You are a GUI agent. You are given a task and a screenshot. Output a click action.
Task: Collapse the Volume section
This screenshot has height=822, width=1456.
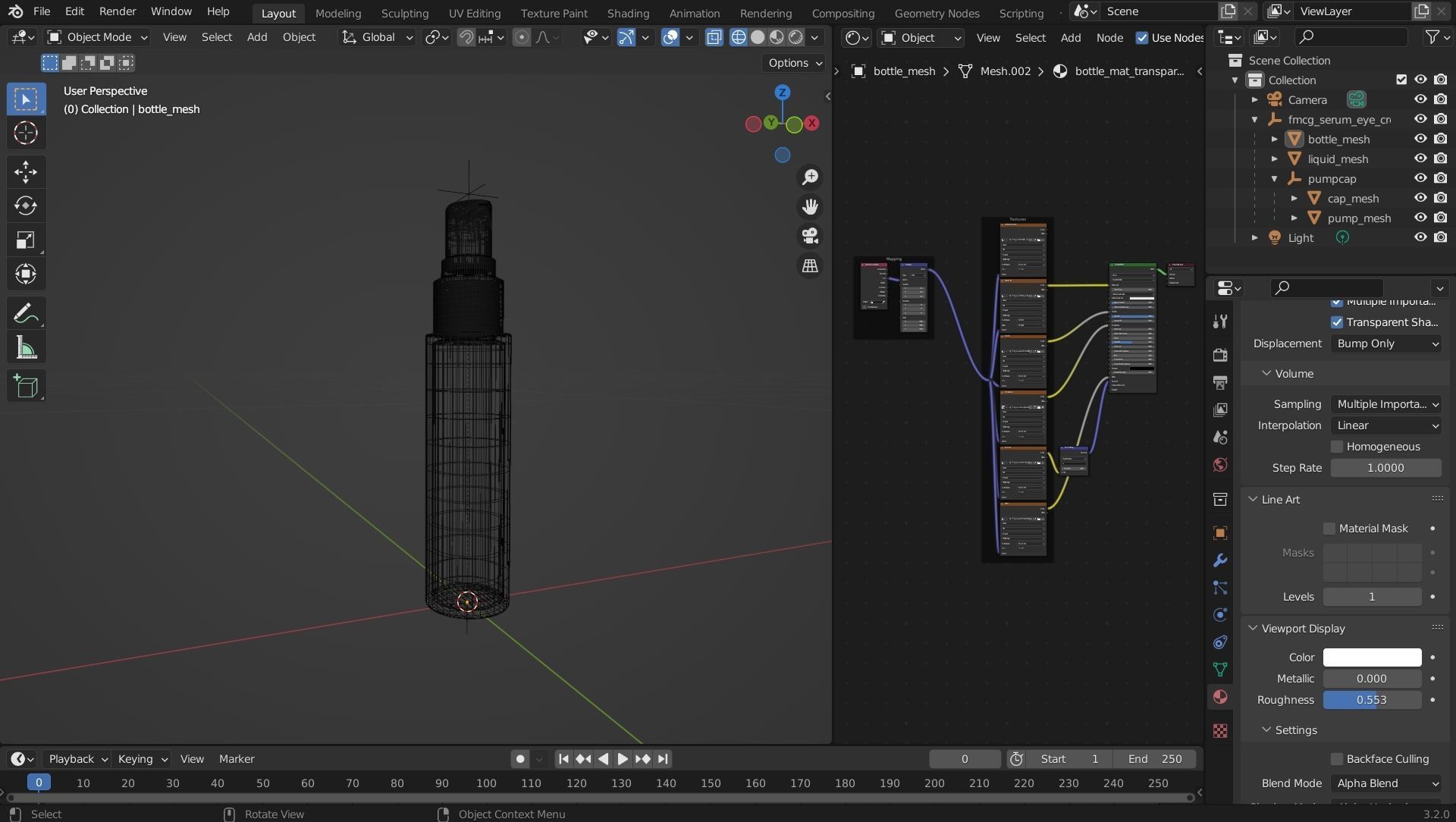[x=1266, y=374]
